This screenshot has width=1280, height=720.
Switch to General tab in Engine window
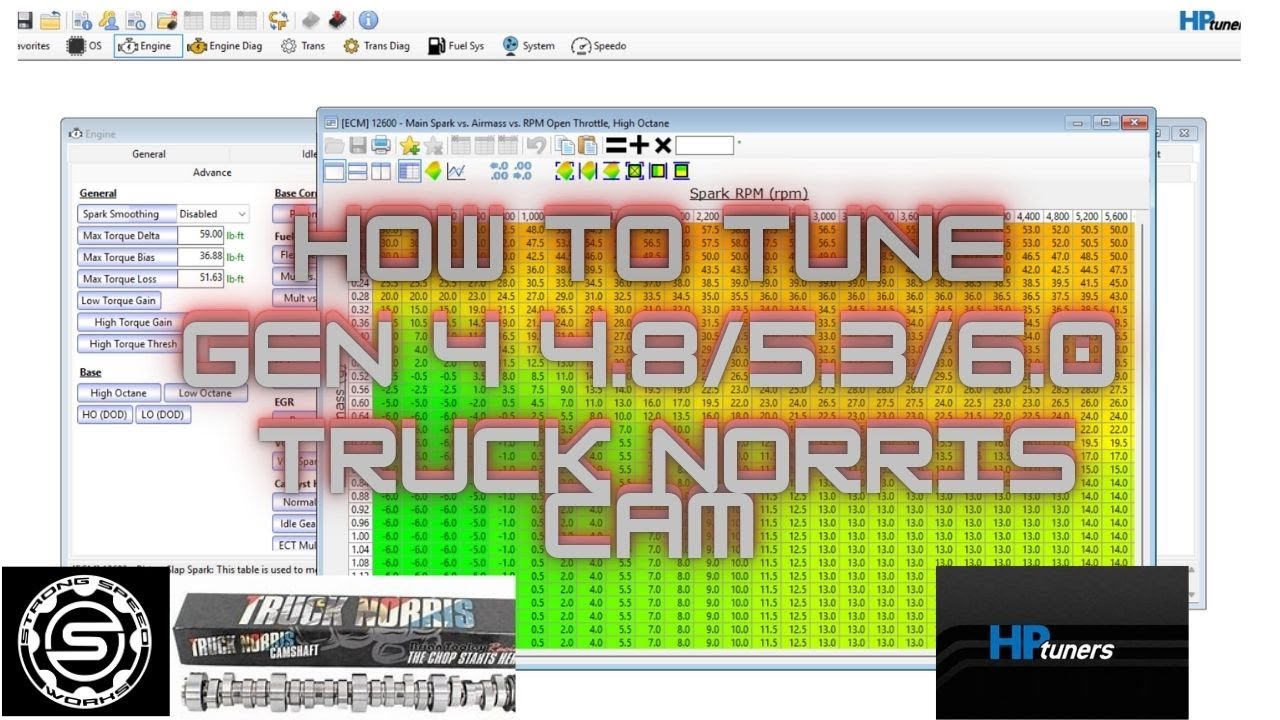pos(149,154)
